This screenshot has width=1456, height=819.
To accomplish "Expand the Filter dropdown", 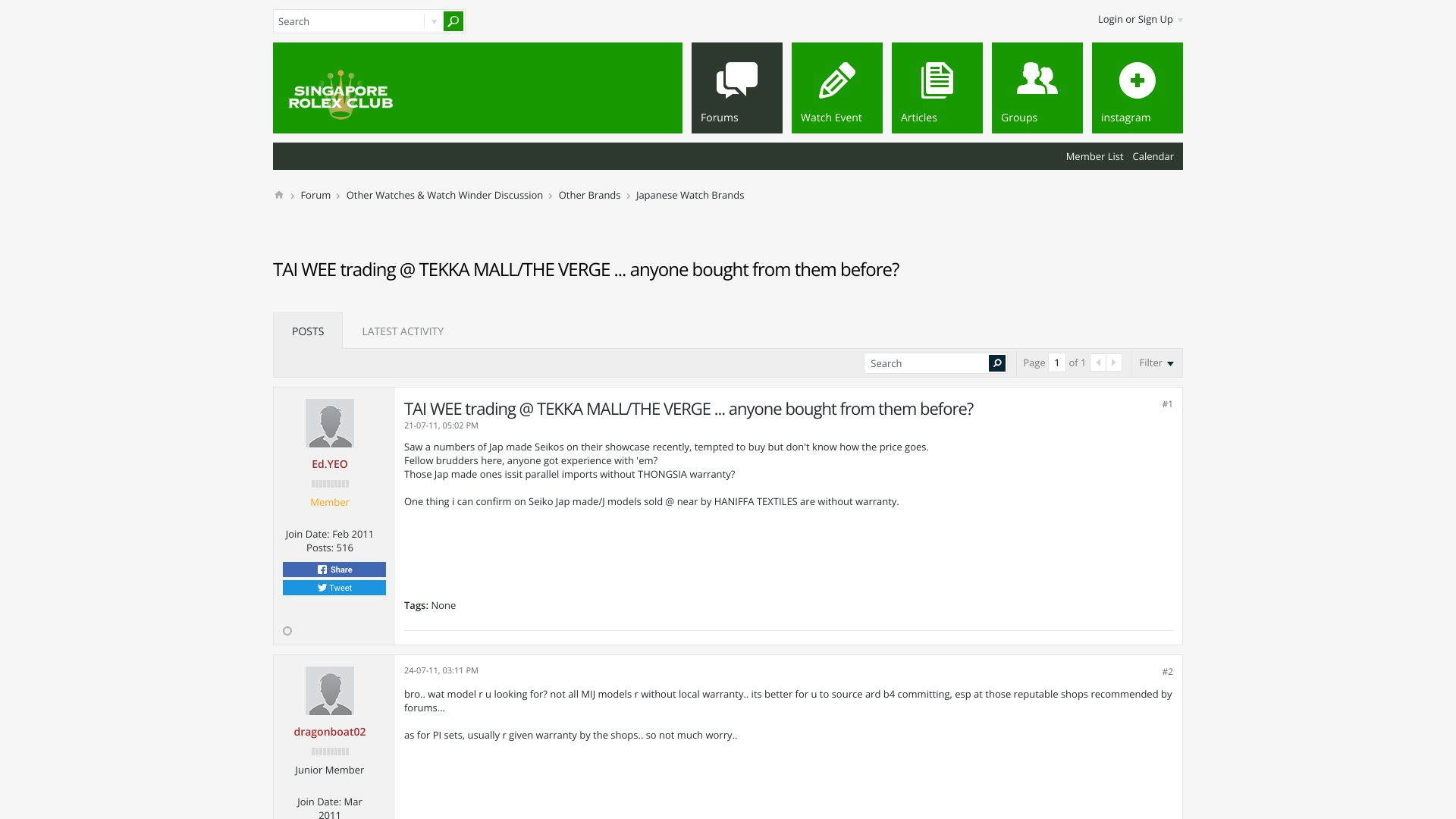I will (1156, 362).
